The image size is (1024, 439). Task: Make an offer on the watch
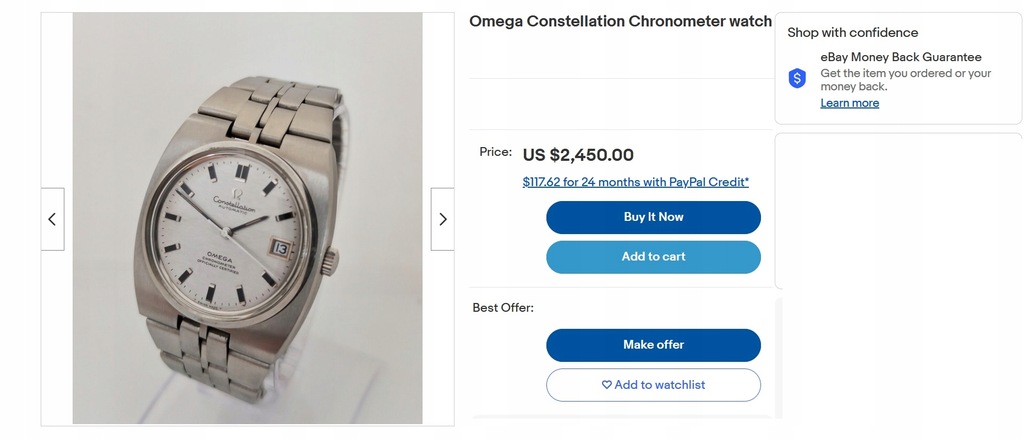point(653,345)
